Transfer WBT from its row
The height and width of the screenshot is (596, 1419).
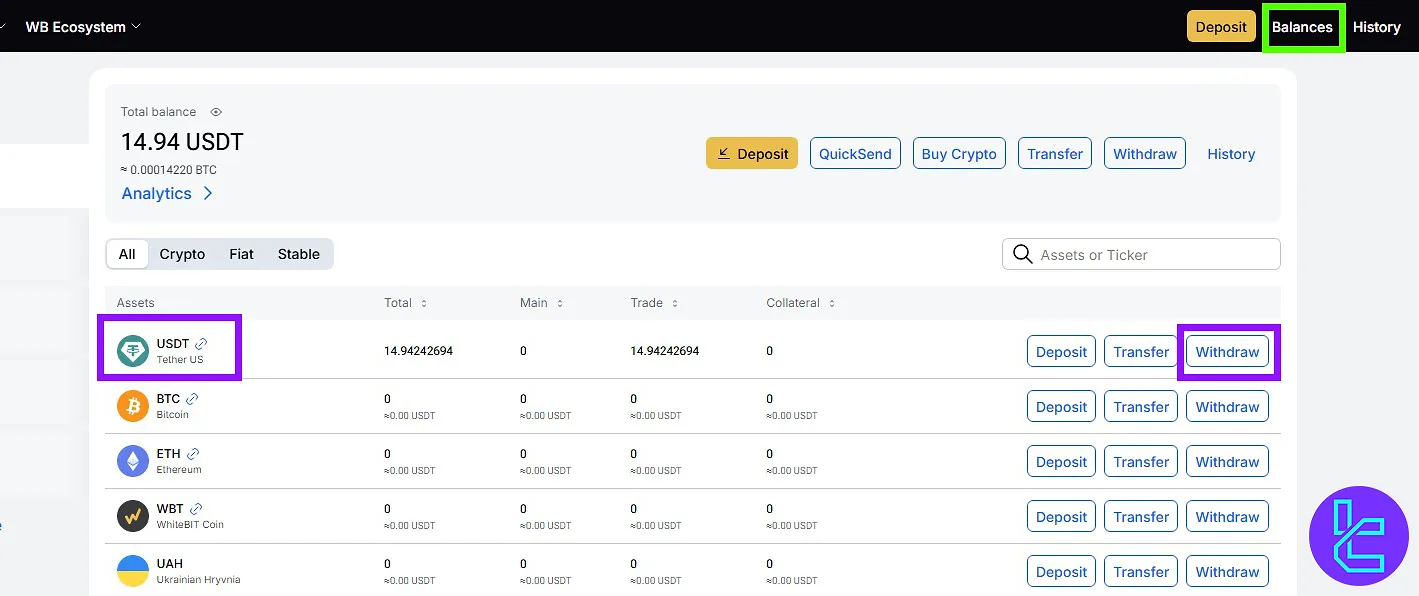[1141, 517]
